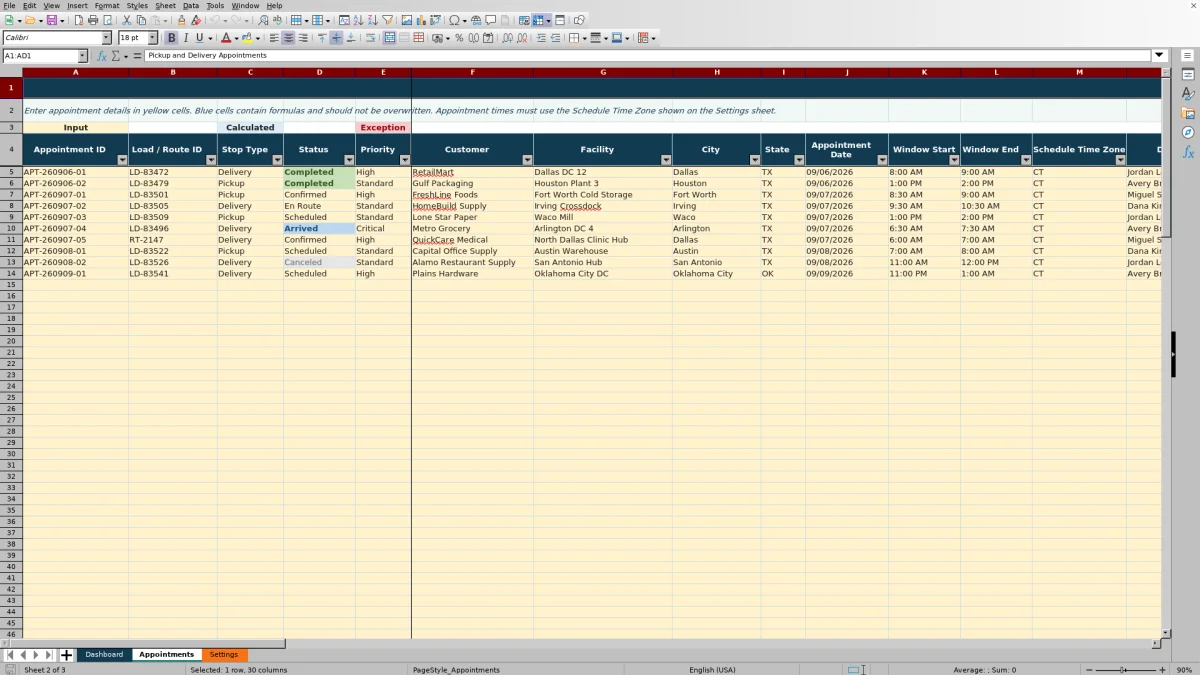Open the sidebar Properties icon

pyautogui.click(x=1188, y=75)
